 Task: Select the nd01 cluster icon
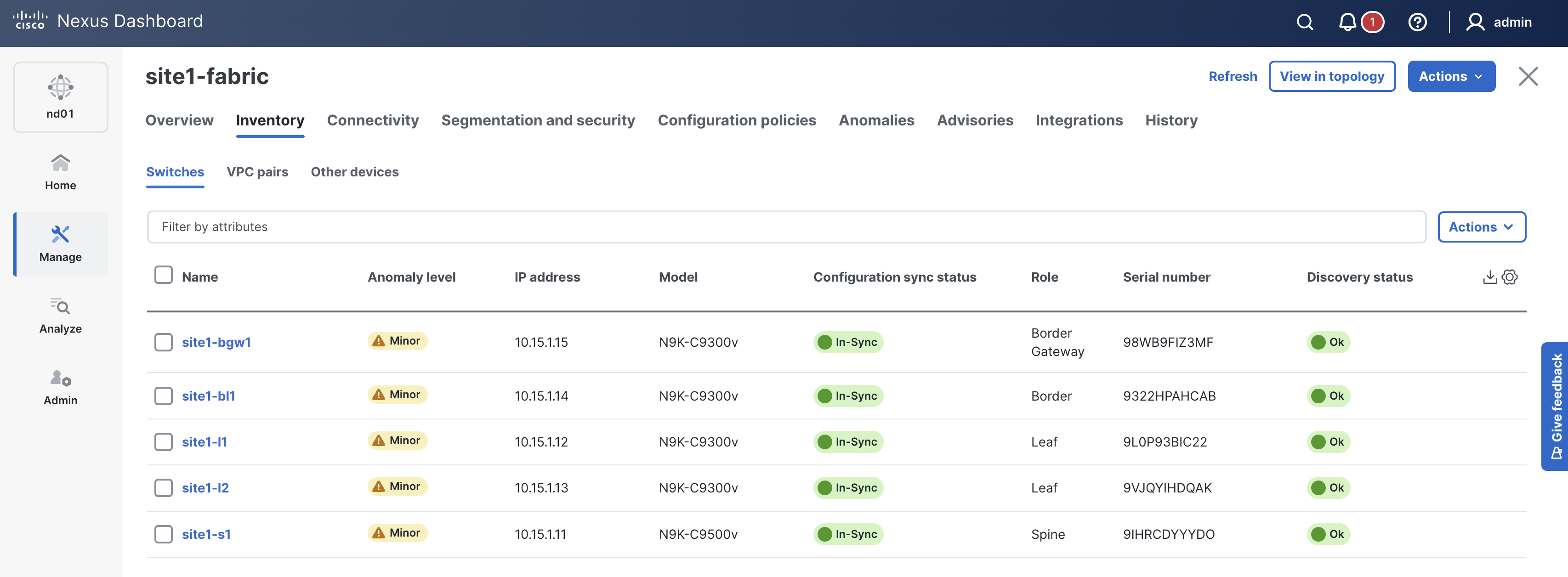(x=60, y=97)
